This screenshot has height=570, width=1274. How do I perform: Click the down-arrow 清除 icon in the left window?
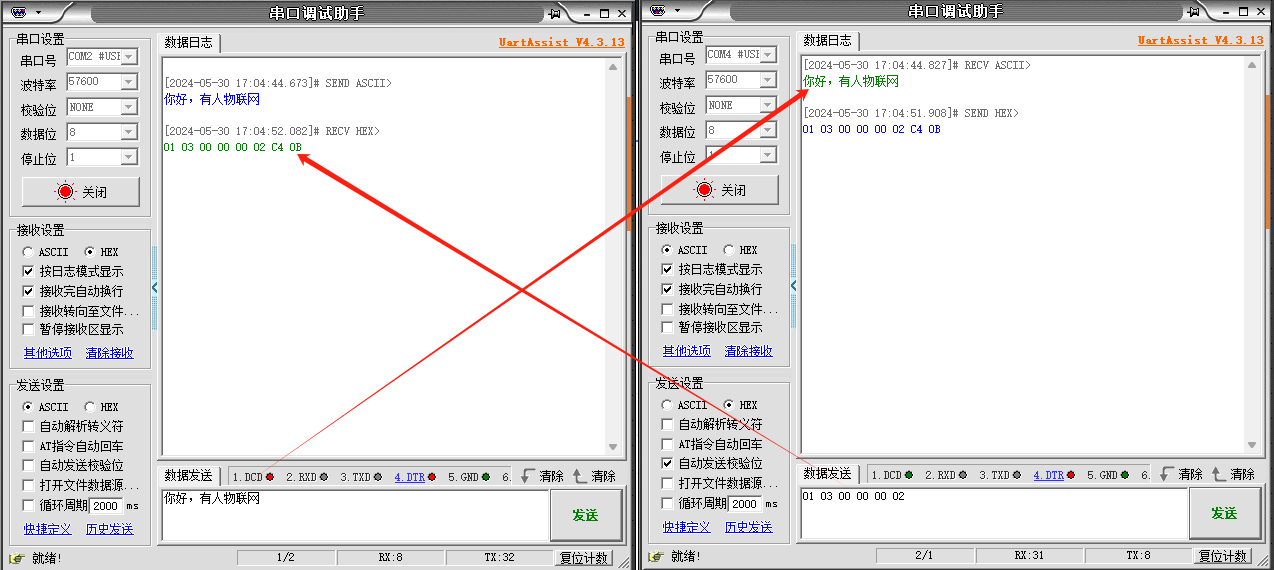pyautogui.click(x=528, y=477)
